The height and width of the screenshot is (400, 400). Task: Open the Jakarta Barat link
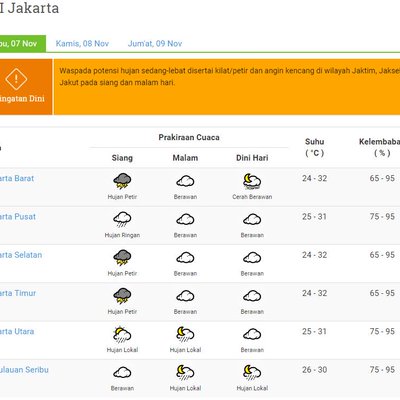[17, 178]
